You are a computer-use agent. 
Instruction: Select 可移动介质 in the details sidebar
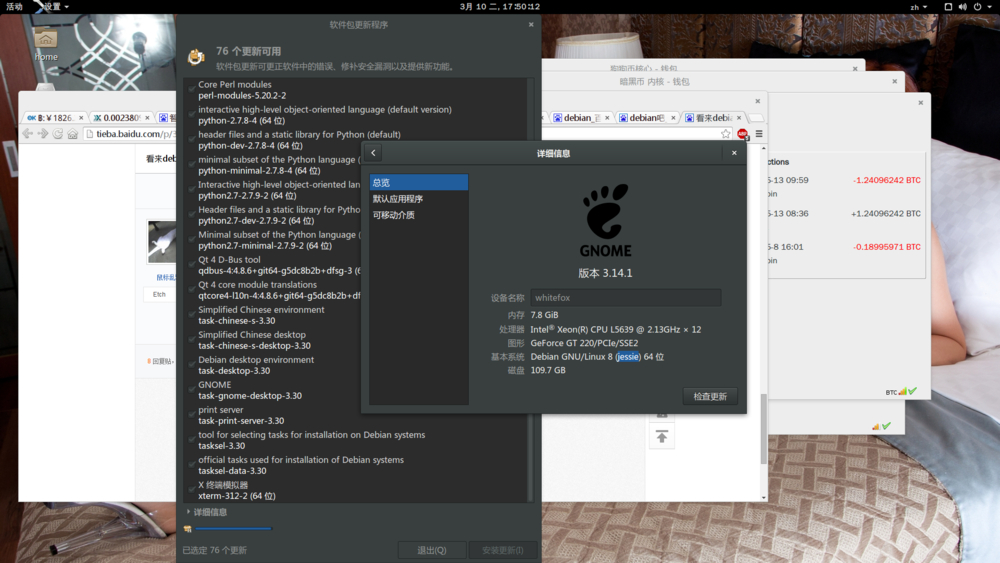pos(418,215)
